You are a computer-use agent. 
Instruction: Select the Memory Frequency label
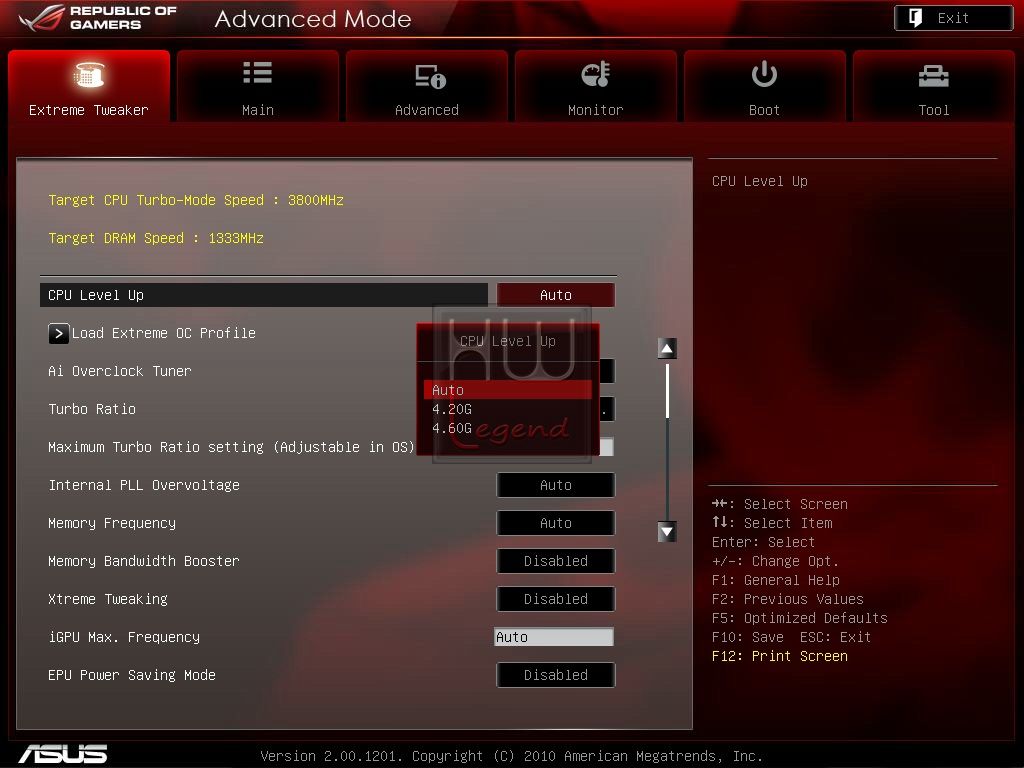click(x=112, y=523)
